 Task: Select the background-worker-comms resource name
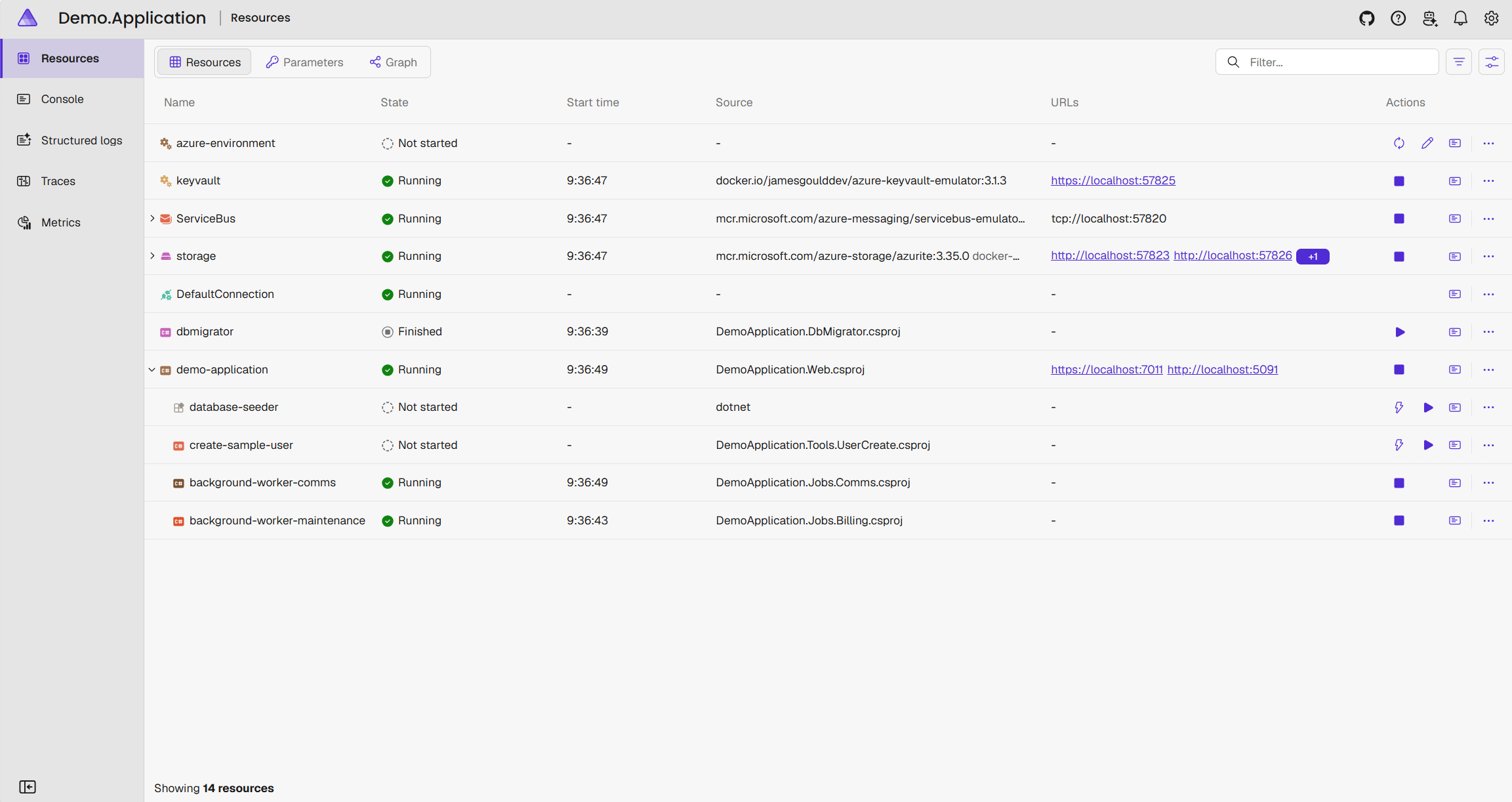[x=262, y=482]
